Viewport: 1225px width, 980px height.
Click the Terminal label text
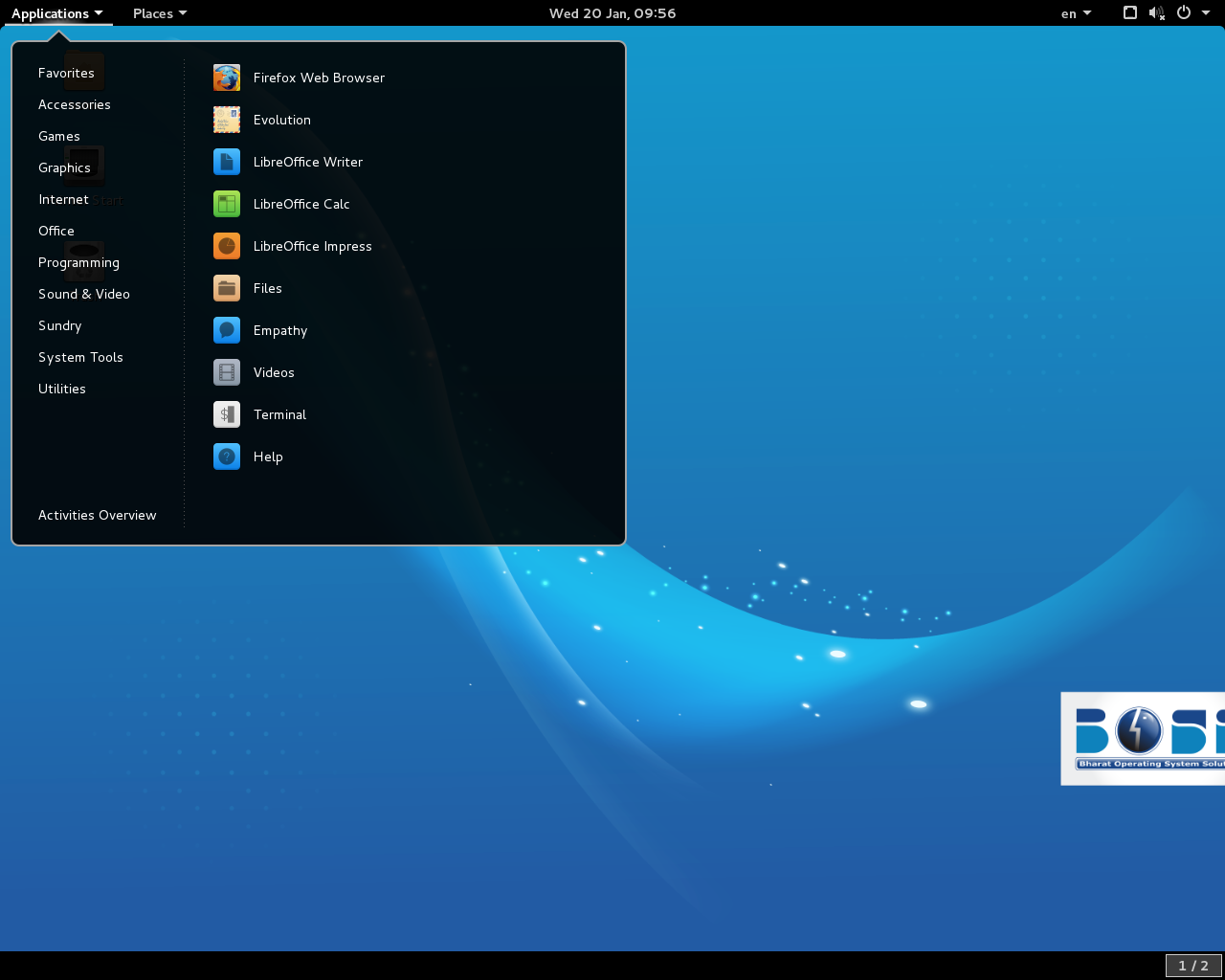click(279, 414)
